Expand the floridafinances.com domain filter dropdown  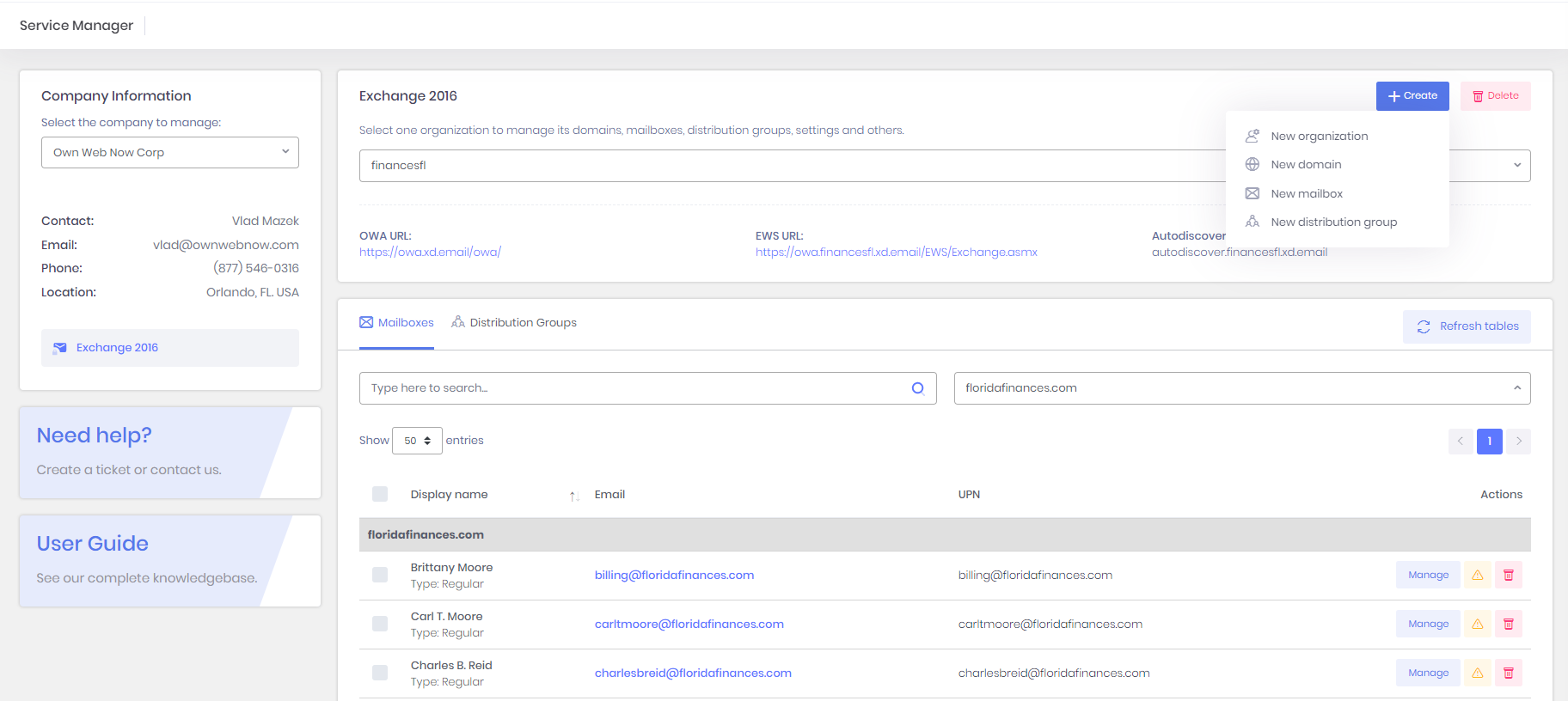click(1241, 388)
